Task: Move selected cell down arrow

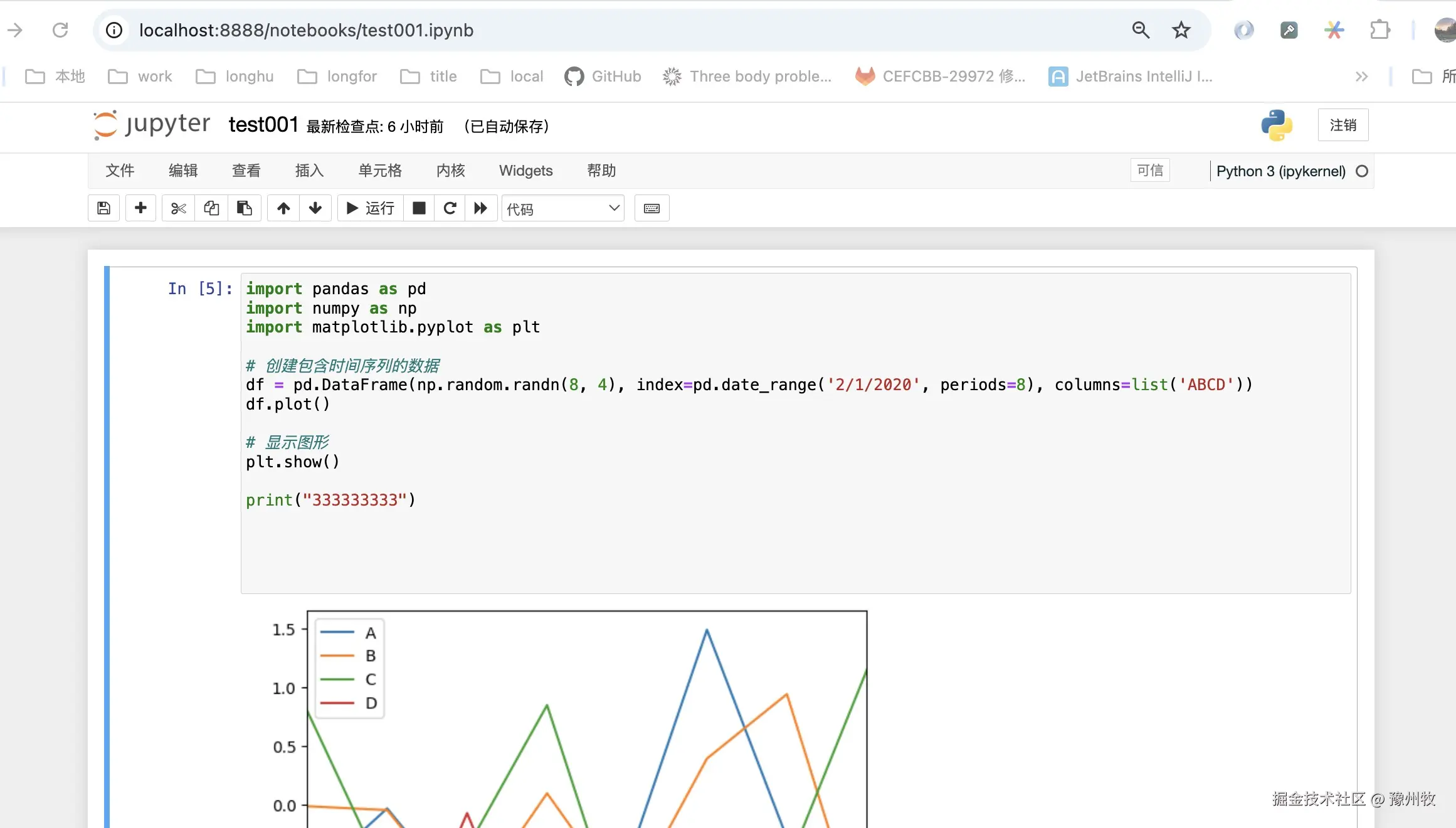Action: click(315, 208)
